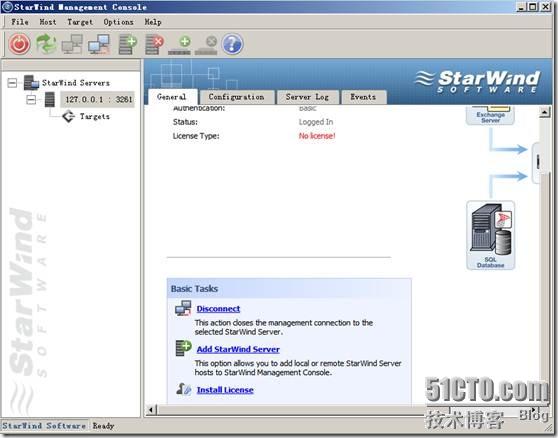Click the Add Host toolbar icon
Viewport: 558px width, 438px height.
[128, 44]
